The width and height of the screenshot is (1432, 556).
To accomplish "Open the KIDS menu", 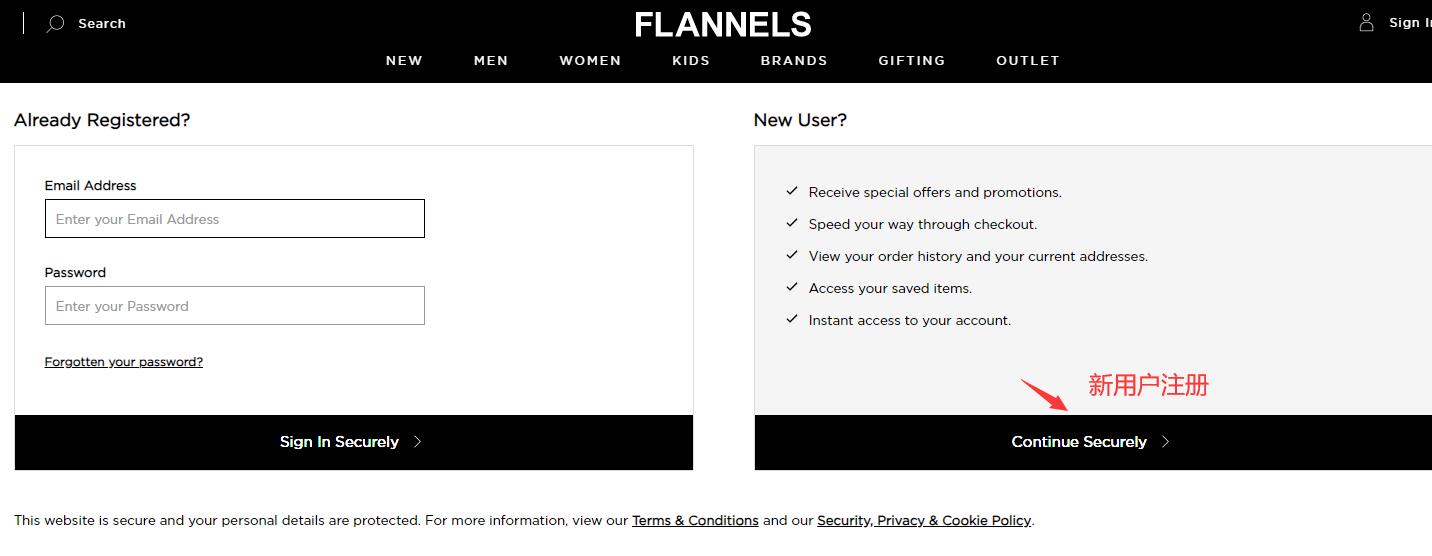I will [x=691, y=61].
